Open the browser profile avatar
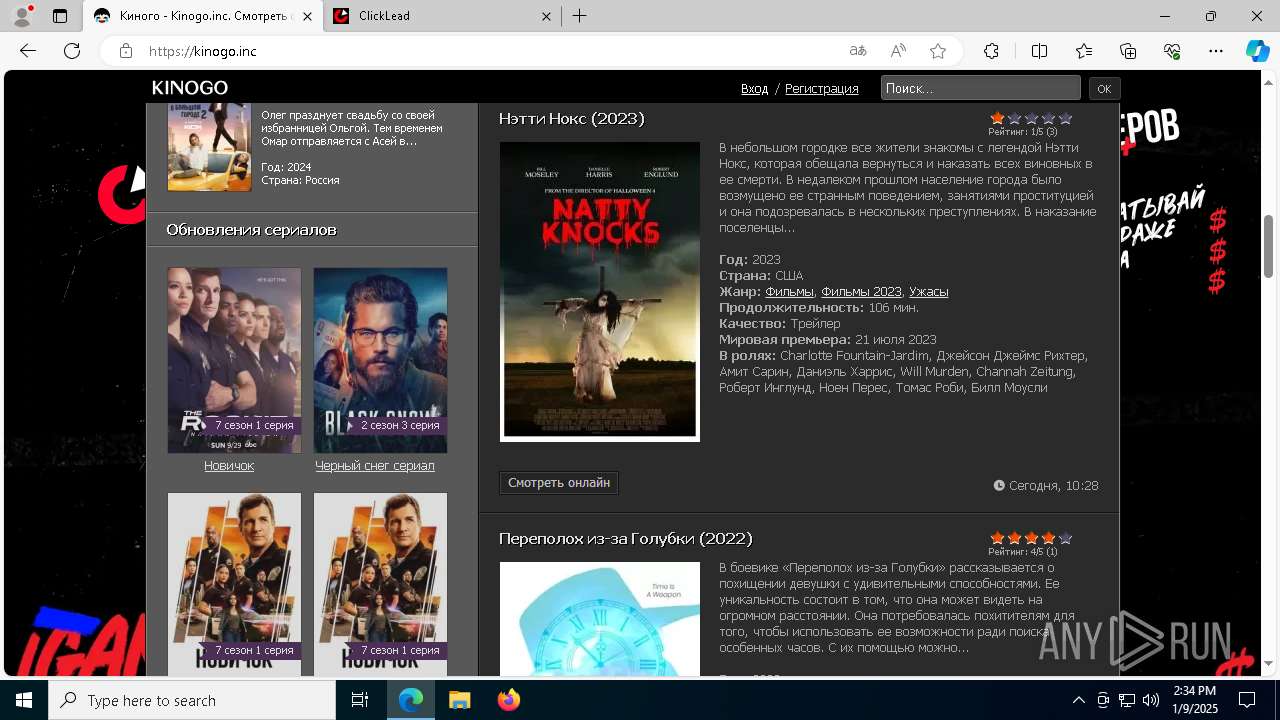 (22, 16)
